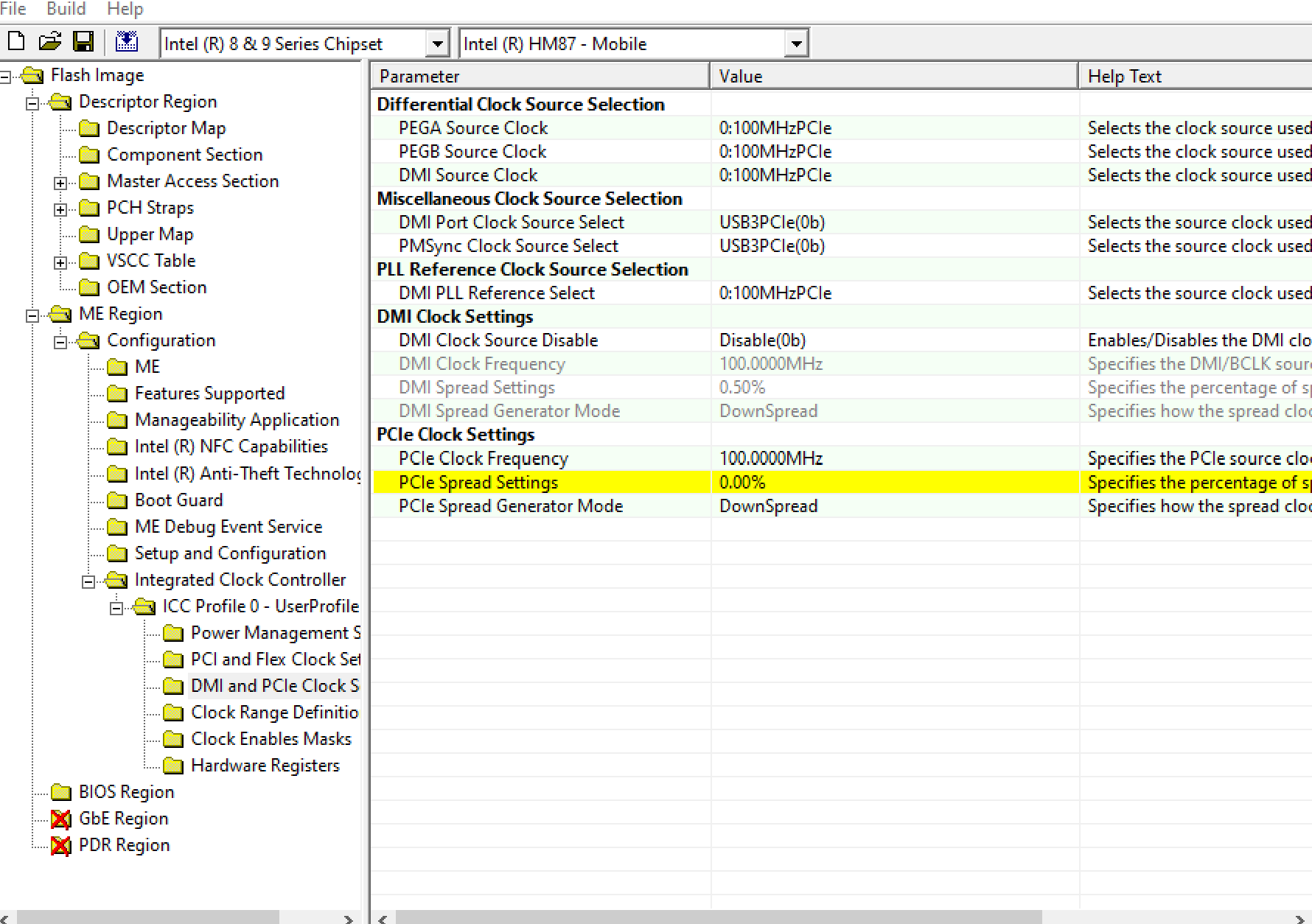Select the PEGA Source Clock parameter row
The height and width of the screenshot is (924, 1312).
(x=842, y=128)
